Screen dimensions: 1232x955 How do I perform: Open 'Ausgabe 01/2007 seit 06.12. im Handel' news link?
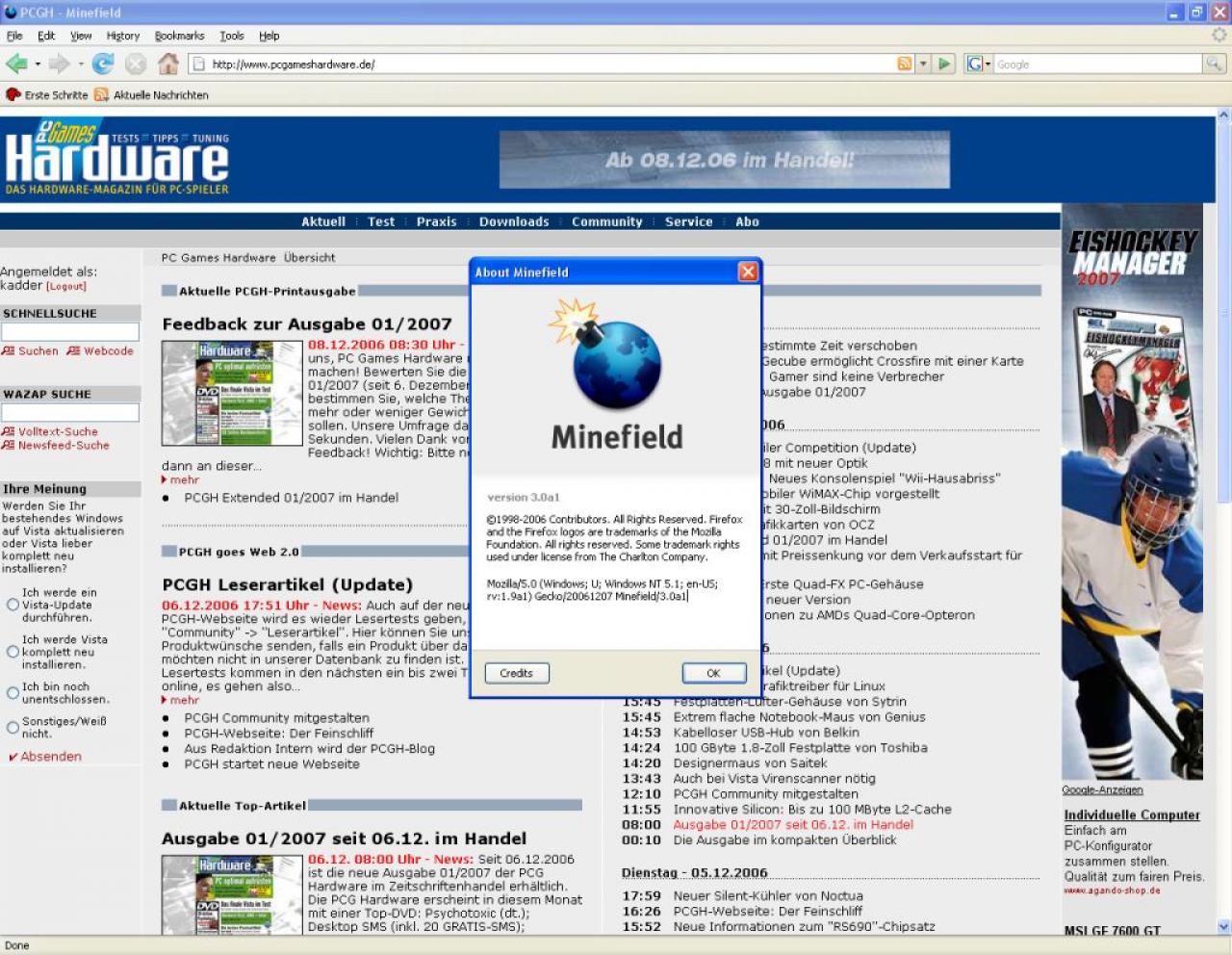click(x=793, y=825)
